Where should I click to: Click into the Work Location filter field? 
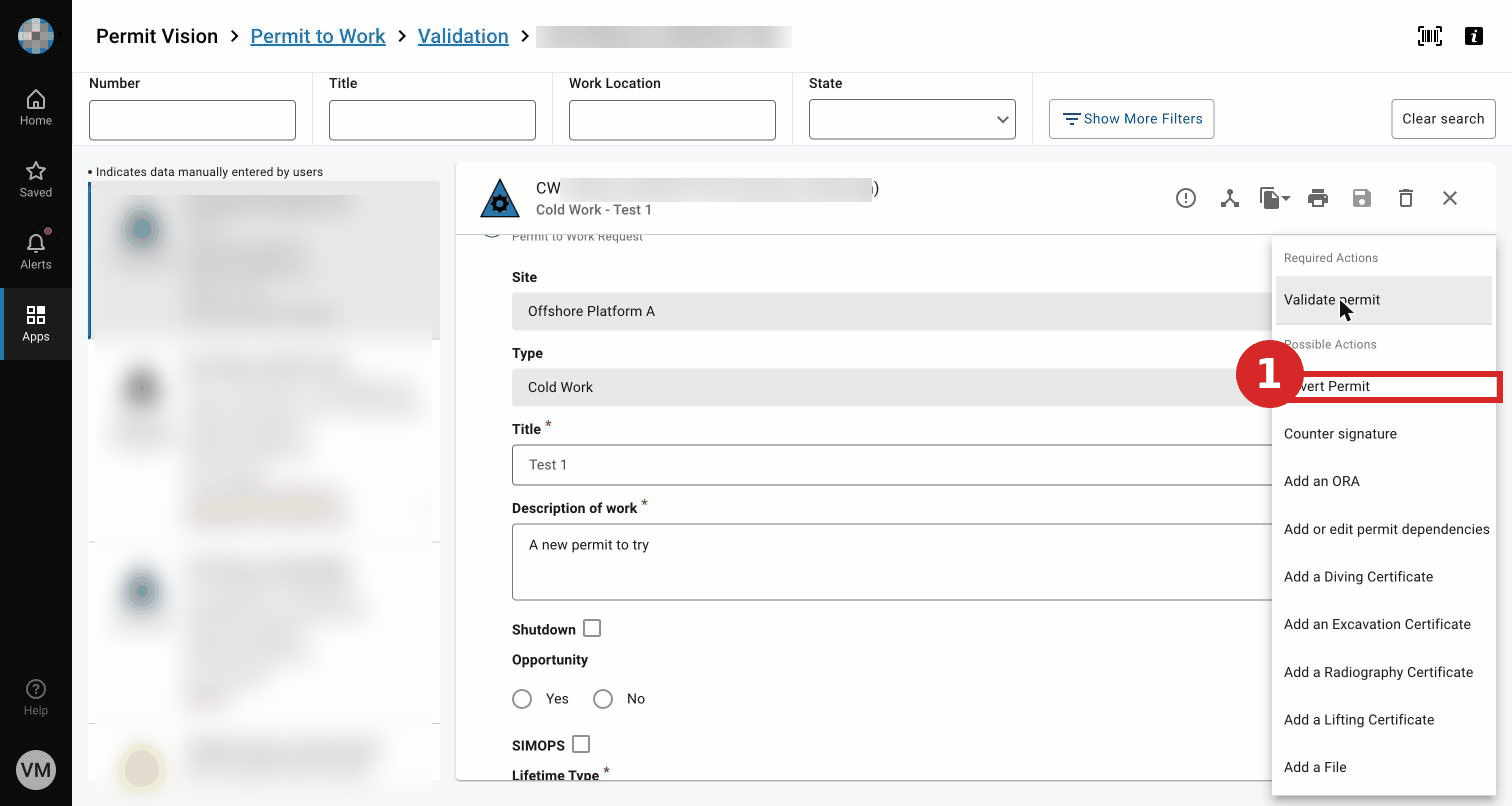[x=672, y=120]
